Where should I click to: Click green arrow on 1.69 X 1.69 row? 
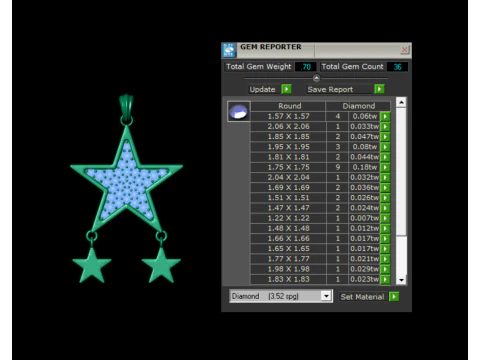[385, 188]
